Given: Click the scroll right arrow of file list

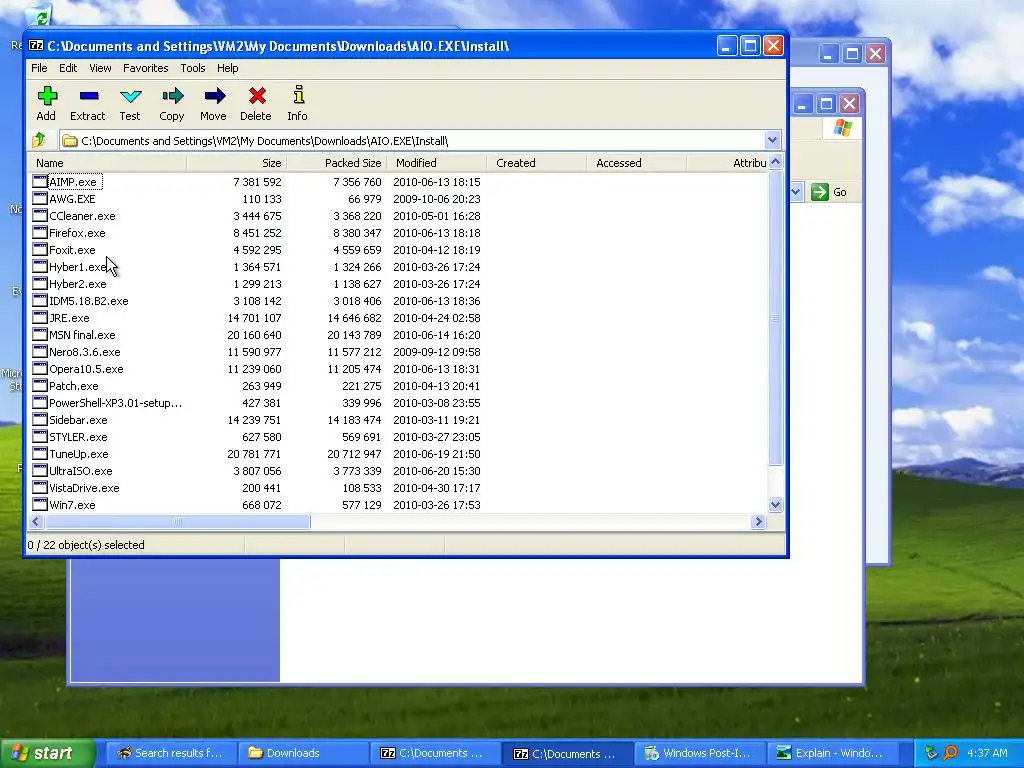Looking at the screenshot, I should point(758,521).
